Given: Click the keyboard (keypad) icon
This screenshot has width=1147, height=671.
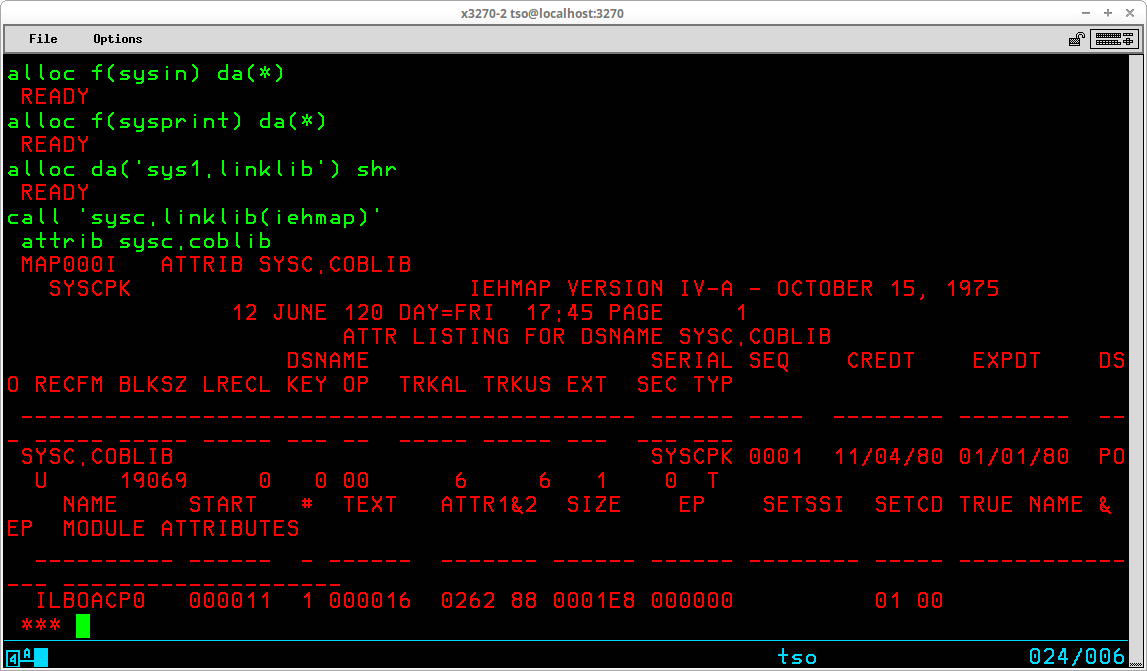Looking at the screenshot, I should (1113, 40).
